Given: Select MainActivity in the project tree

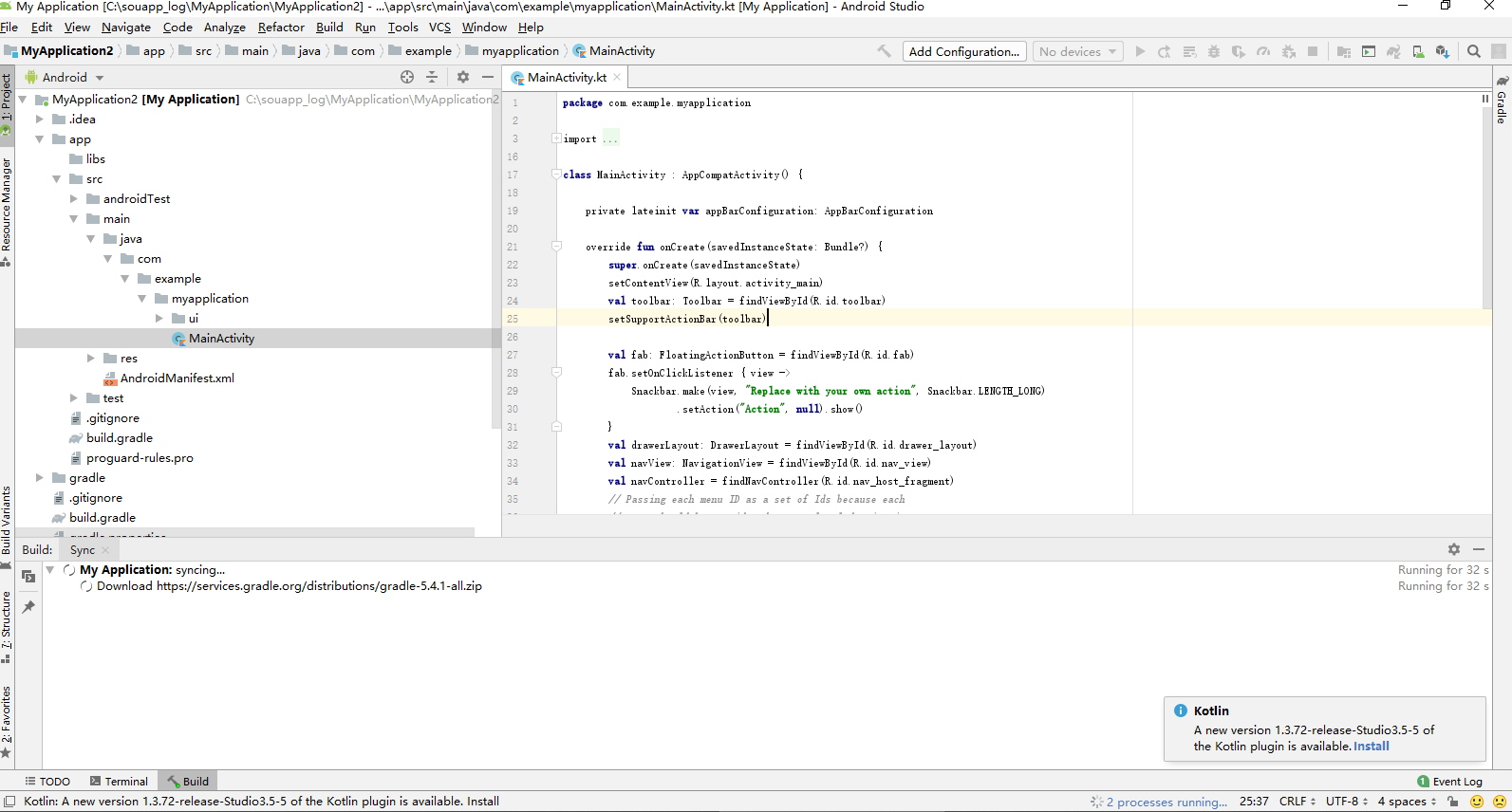Looking at the screenshot, I should [221, 338].
